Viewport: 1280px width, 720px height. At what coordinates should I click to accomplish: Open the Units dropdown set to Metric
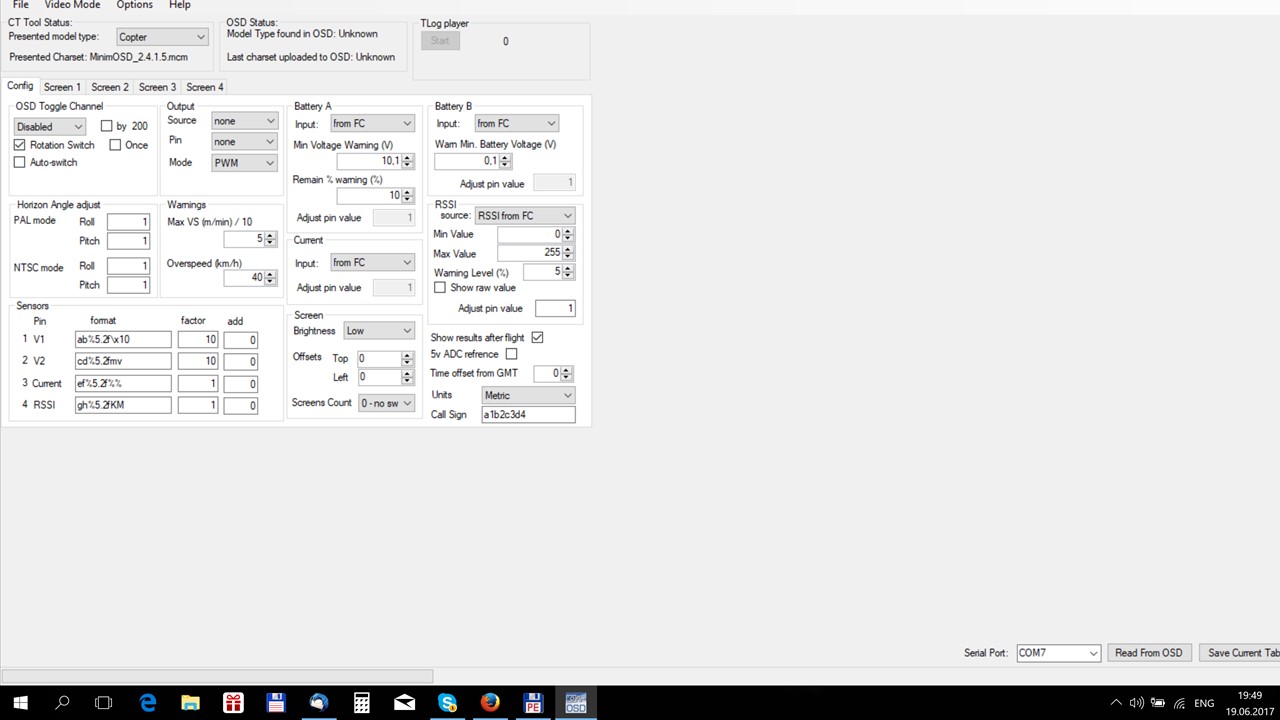(528, 395)
